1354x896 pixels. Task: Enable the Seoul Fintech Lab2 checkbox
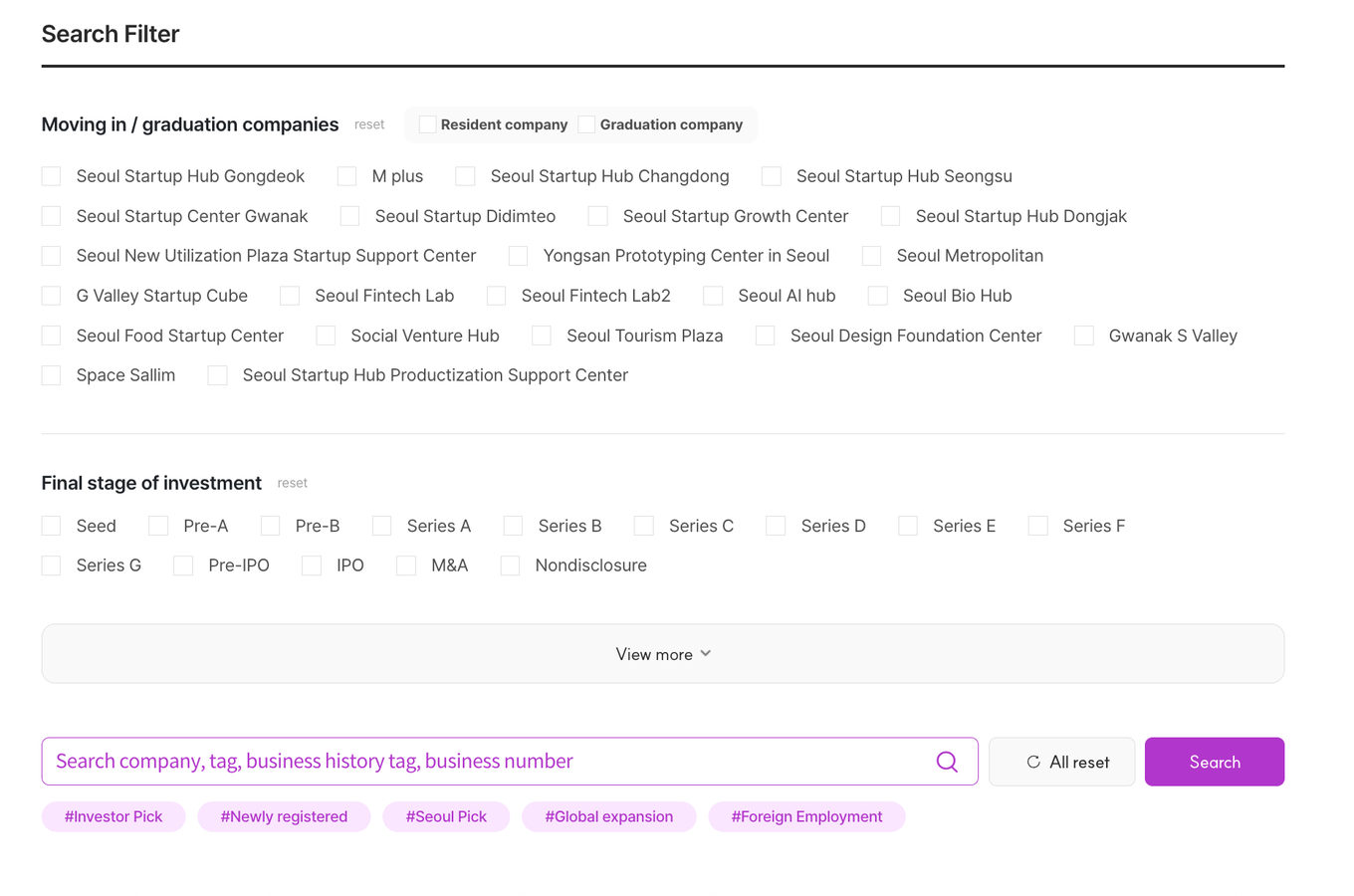point(497,296)
